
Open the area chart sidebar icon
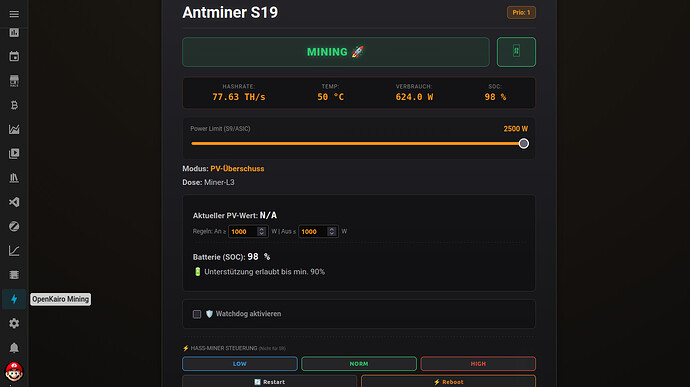[14, 129]
